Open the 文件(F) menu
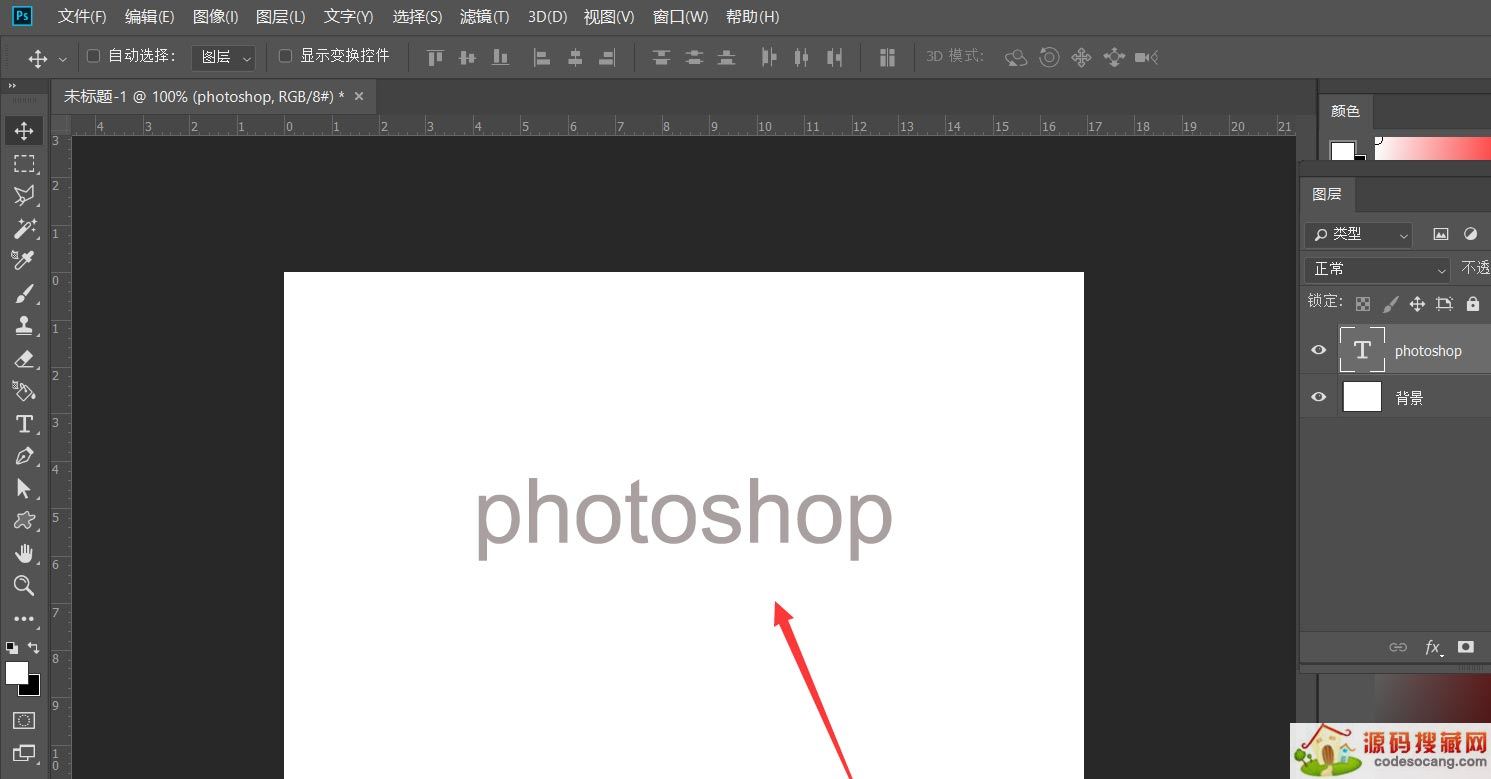Viewport: 1491px width, 779px height. [x=82, y=17]
